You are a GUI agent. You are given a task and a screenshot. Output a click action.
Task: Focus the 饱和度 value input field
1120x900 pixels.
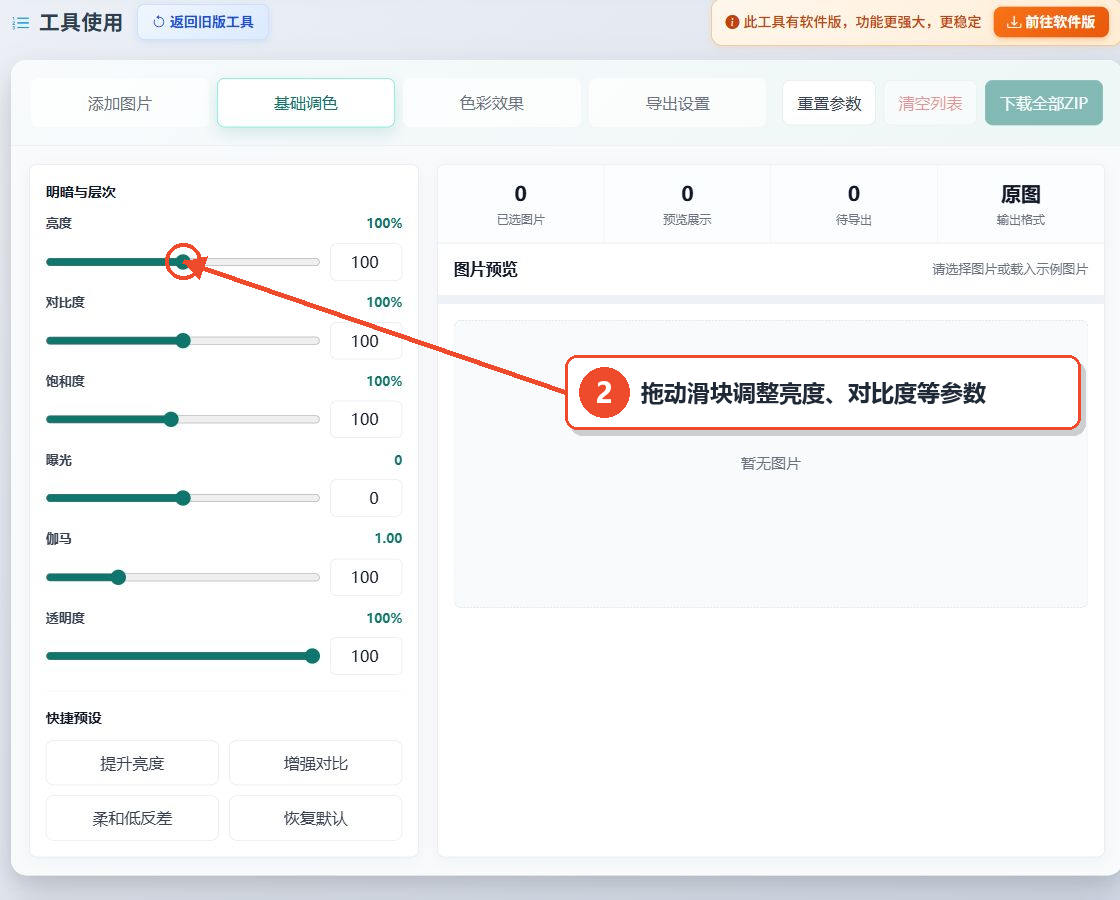point(366,419)
